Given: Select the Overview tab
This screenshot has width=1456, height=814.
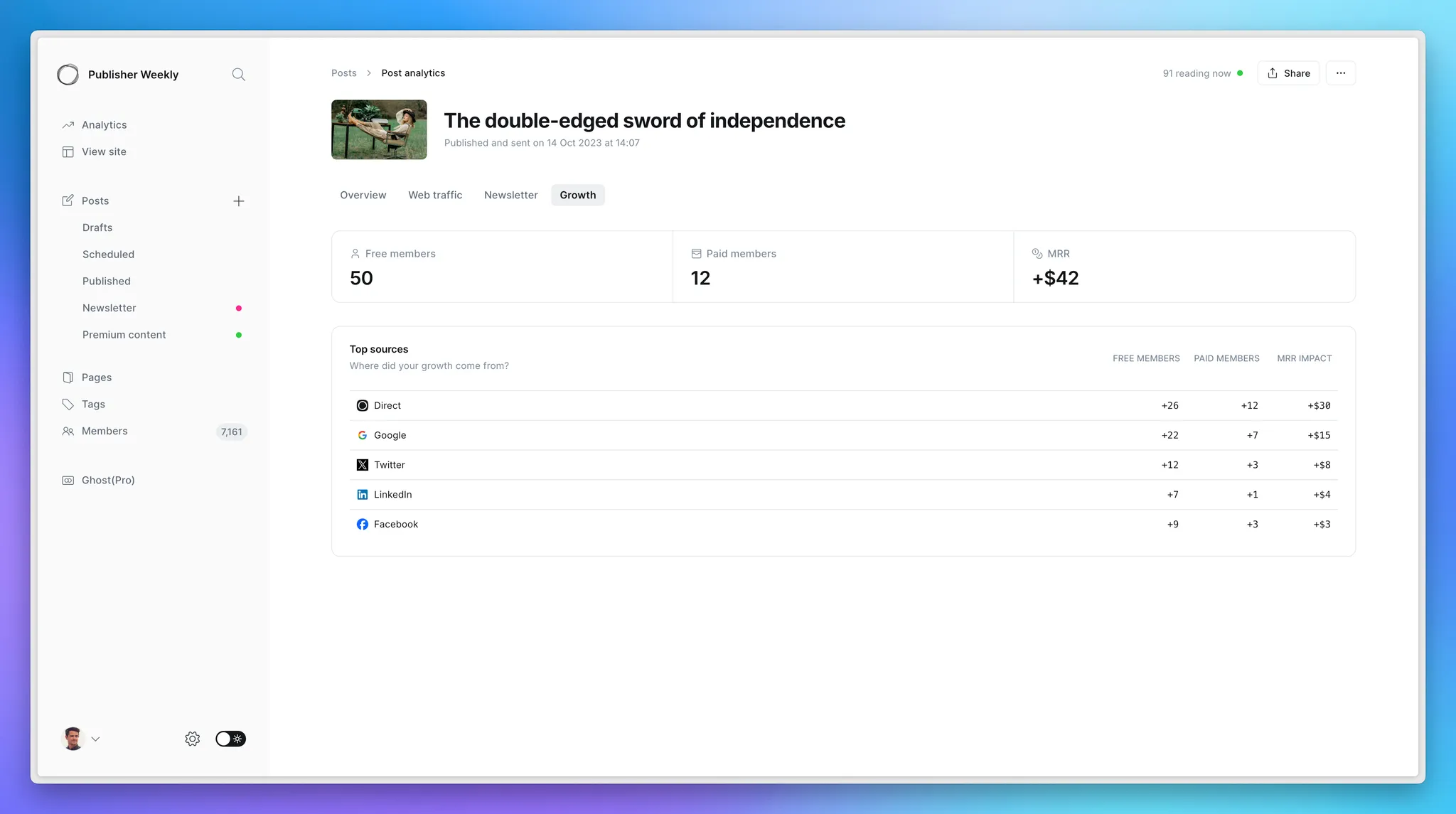Looking at the screenshot, I should coord(363,196).
